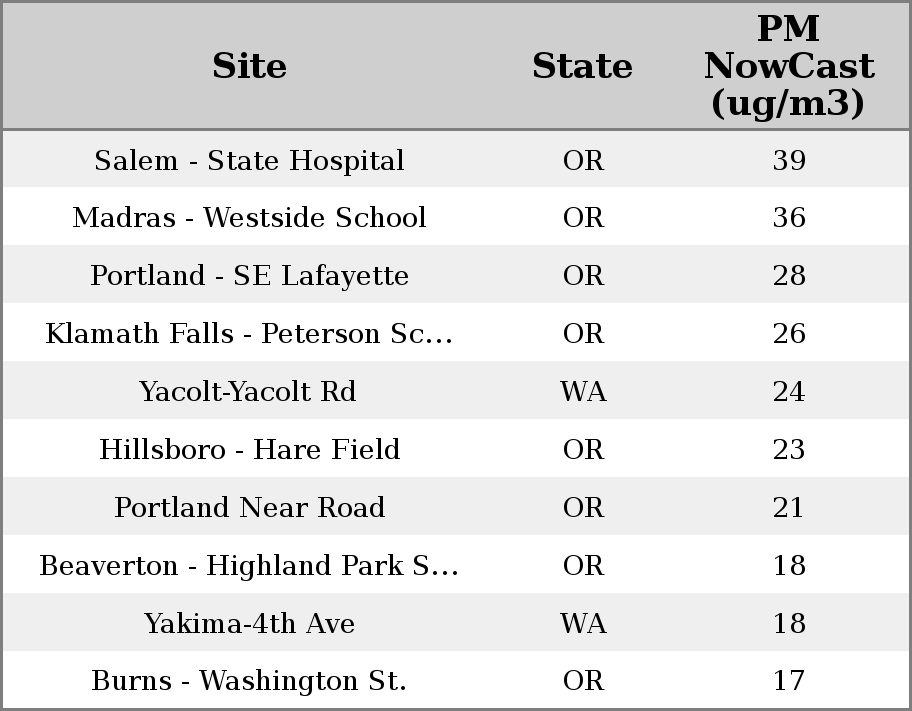Select the Yacolt-Yacolt Rd site
This screenshot has height=711, width=912.
point(248,392)
